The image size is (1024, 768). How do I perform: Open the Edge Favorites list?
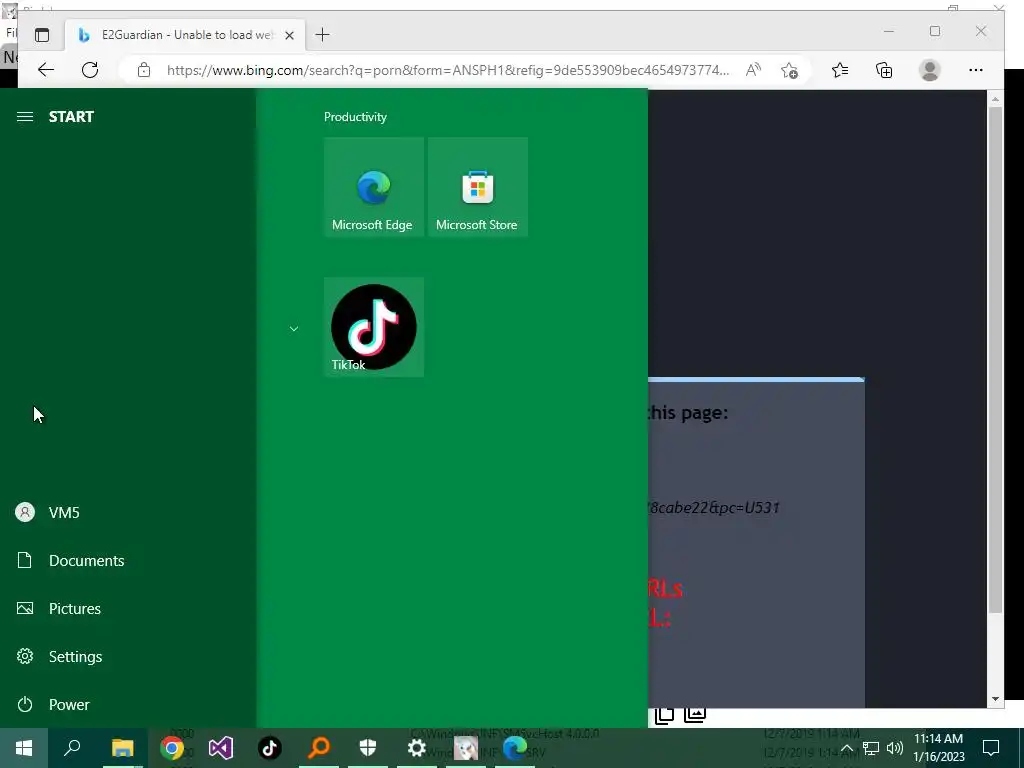pos(840,70)
